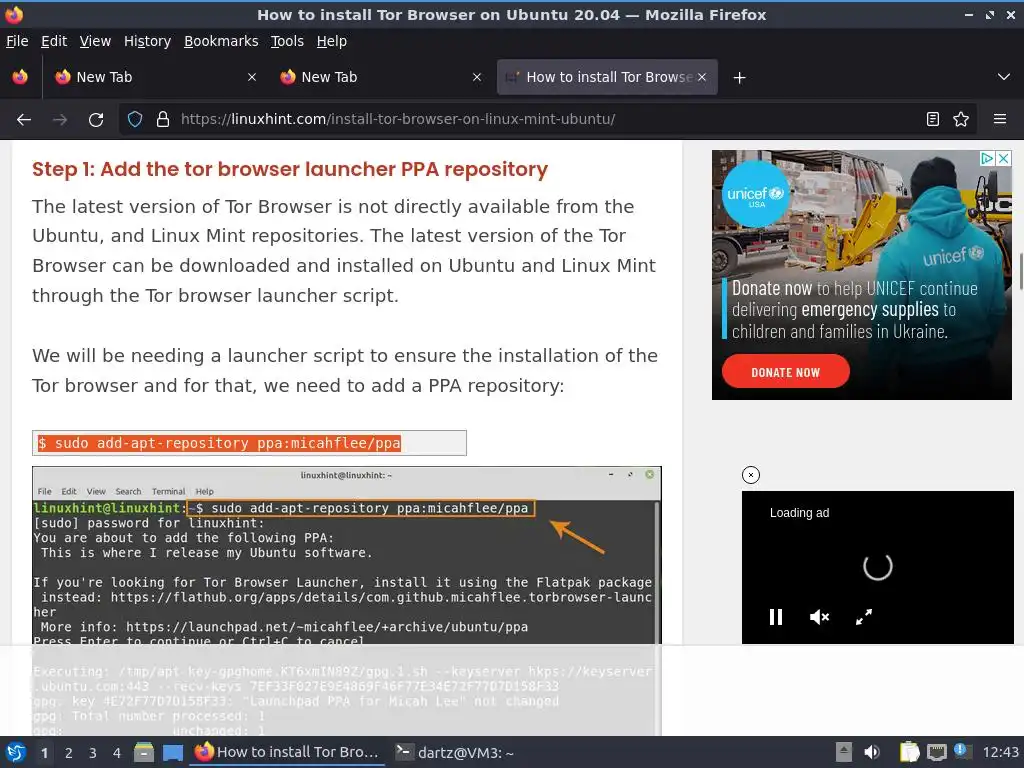
Task: Open a new tab with plus button
Action: 739,78
